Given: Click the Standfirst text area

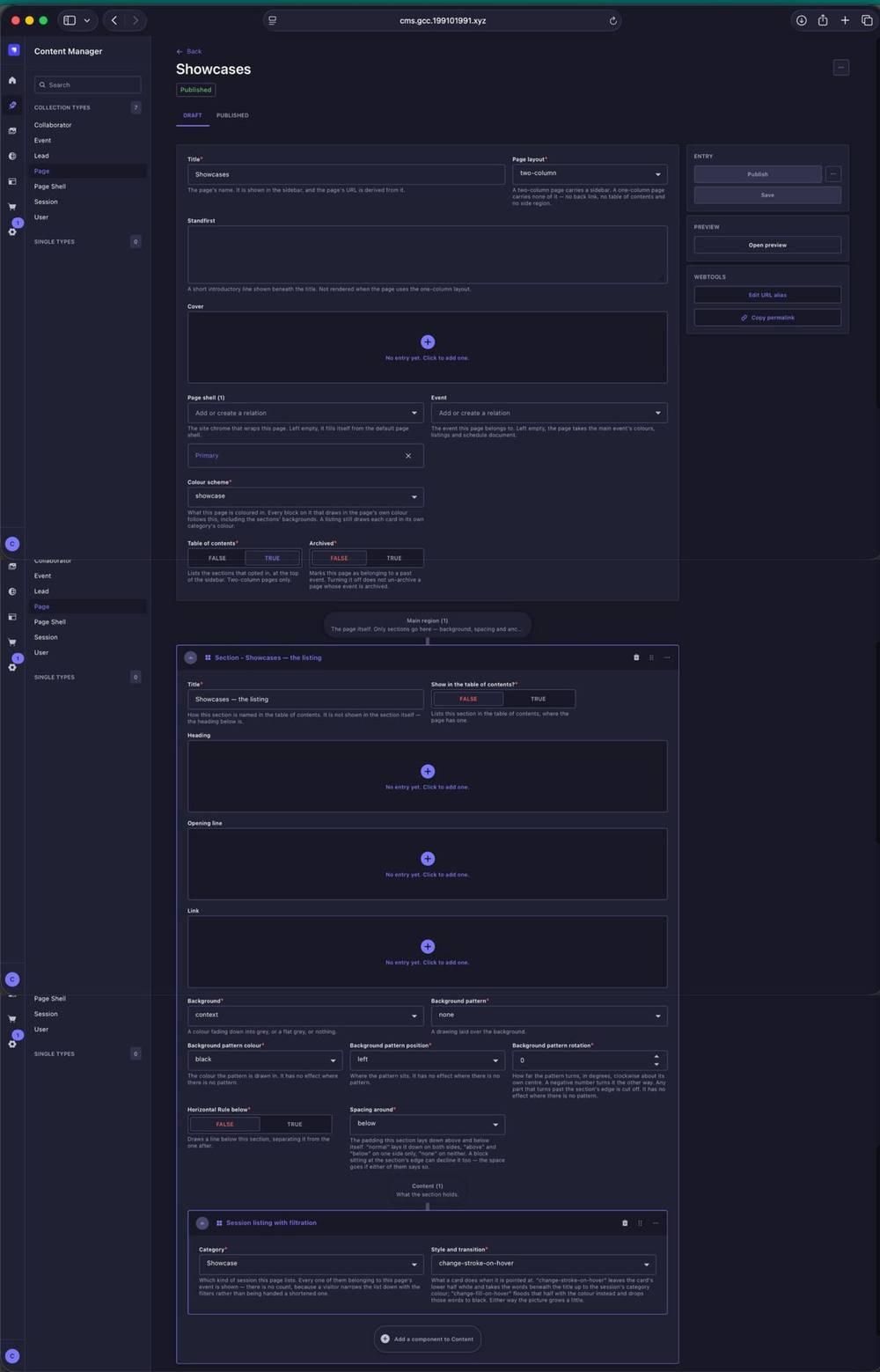Looking at the screenshot, I should click(x=428, y=254).
